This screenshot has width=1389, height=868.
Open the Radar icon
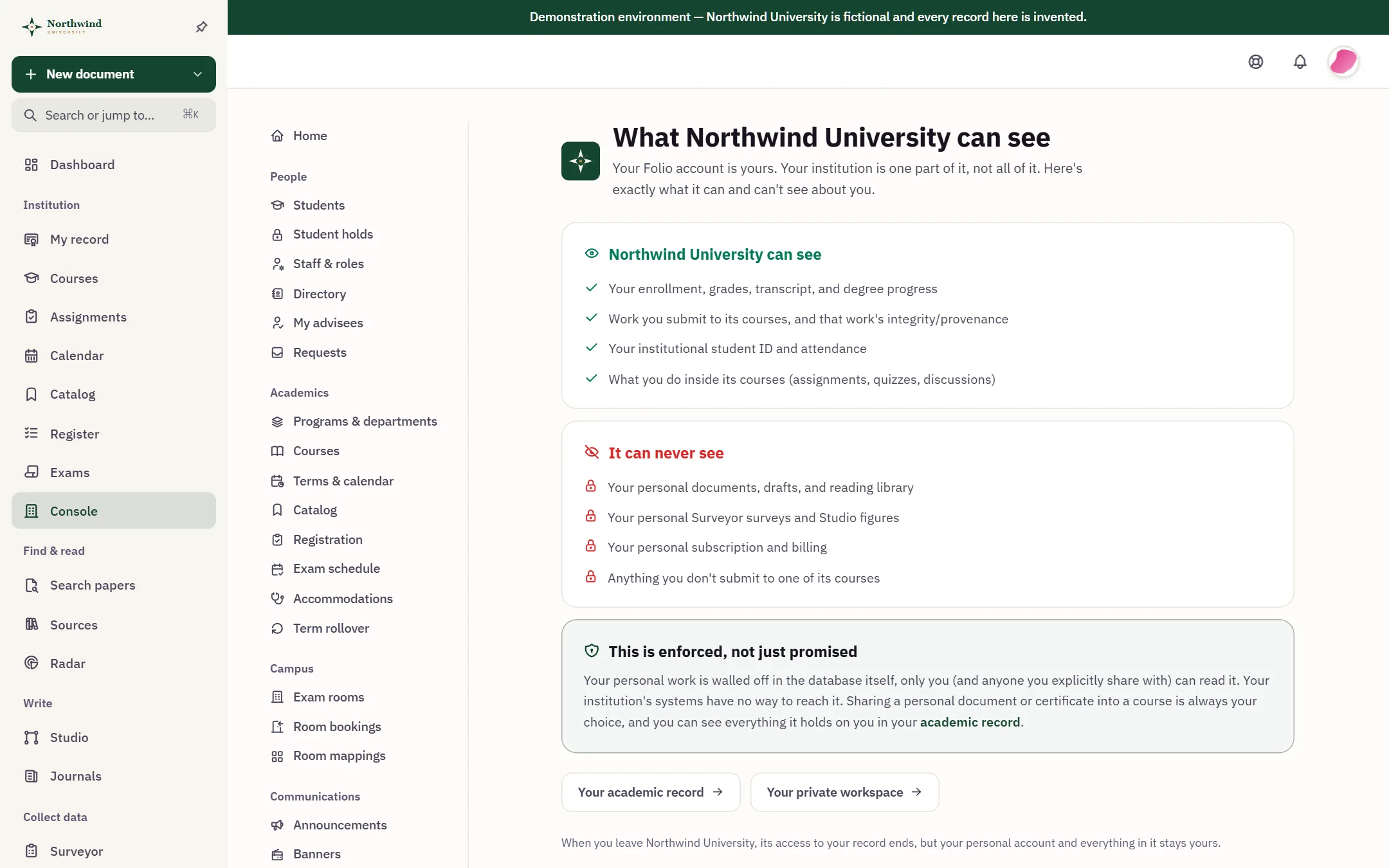(x=32, y=663)
